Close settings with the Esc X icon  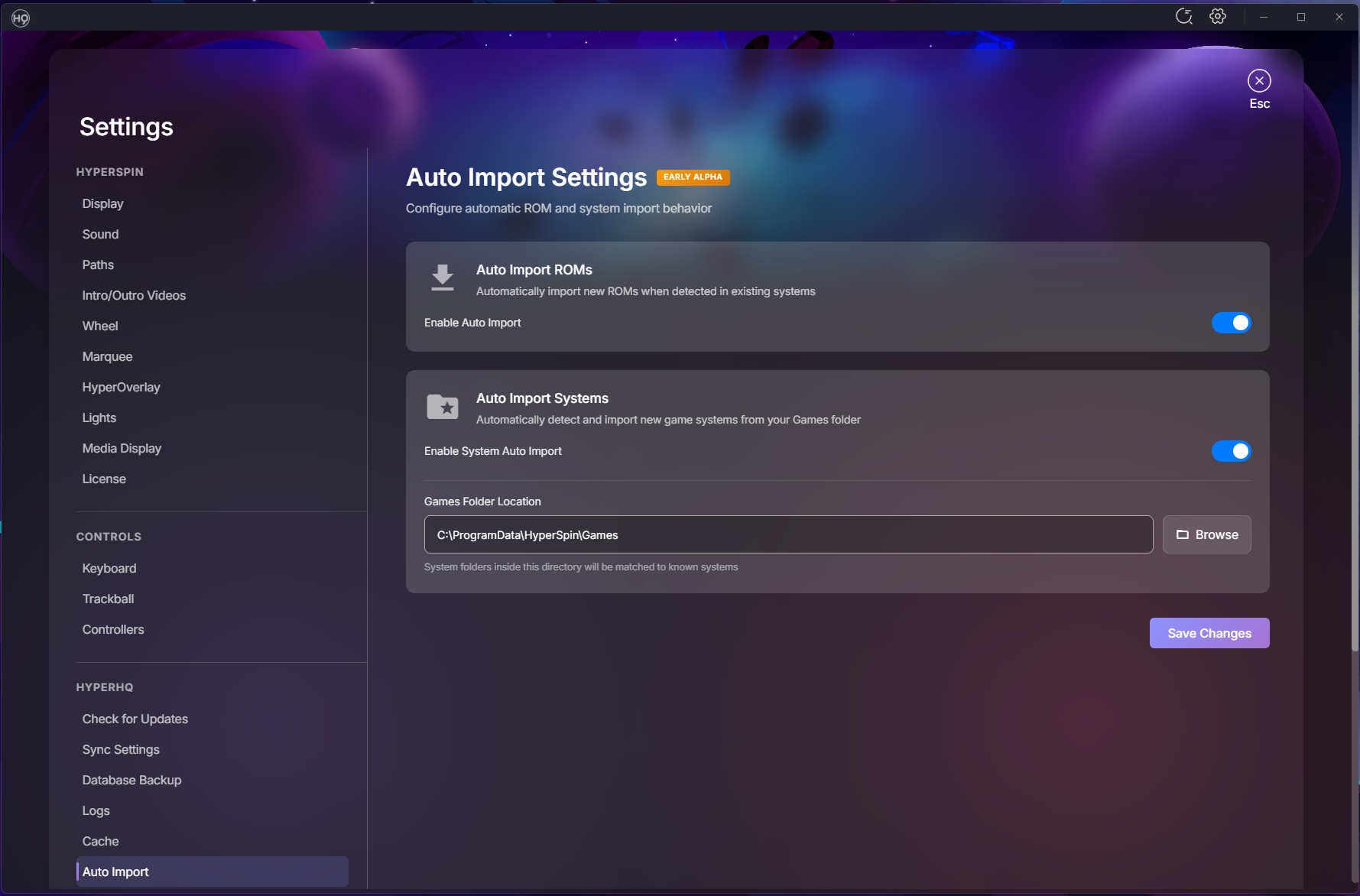[1259, 81]
